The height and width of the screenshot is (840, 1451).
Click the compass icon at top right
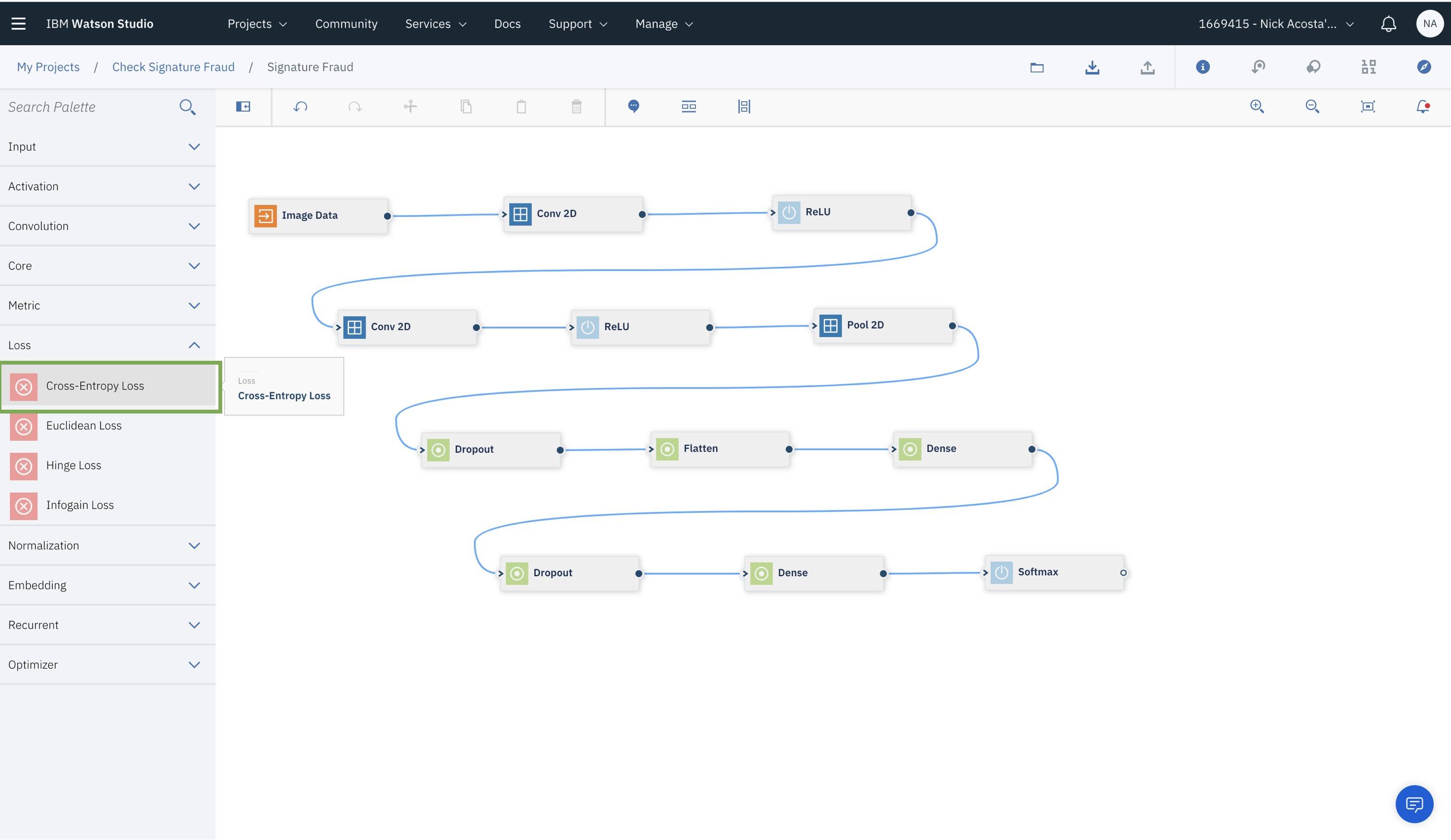(x=1423, y=67)
